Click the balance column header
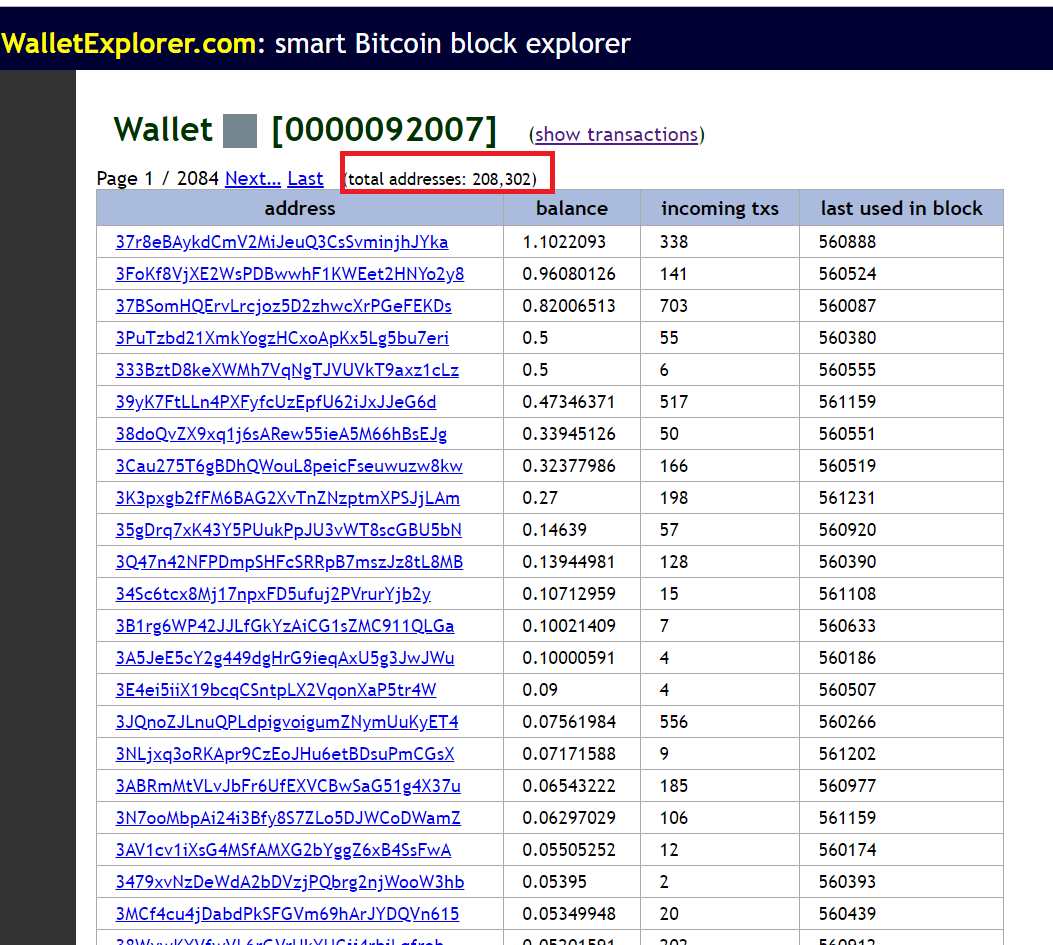This screenshot has height=945, width=1053. click(x=572, y=208)
